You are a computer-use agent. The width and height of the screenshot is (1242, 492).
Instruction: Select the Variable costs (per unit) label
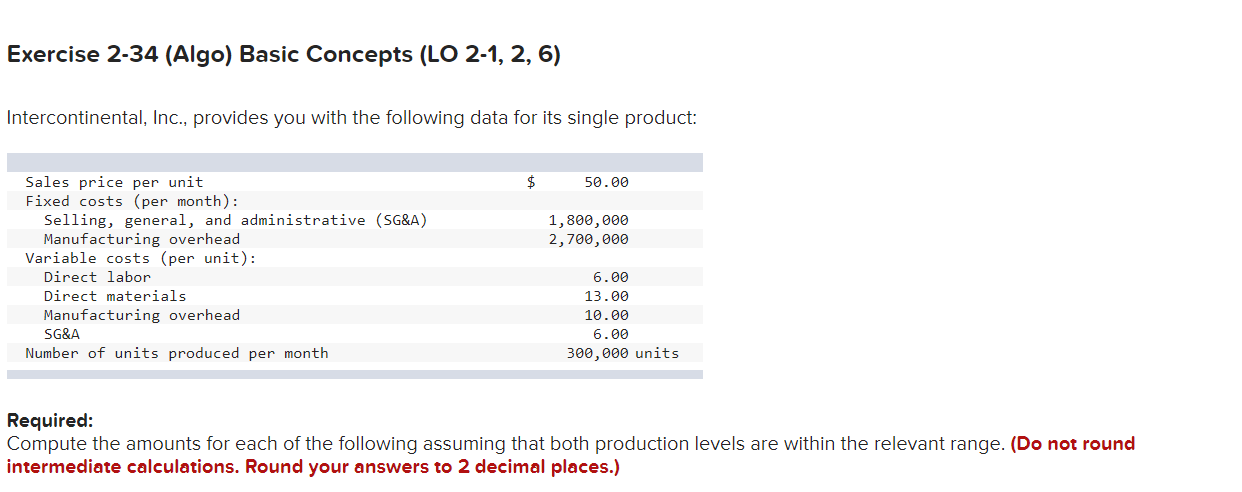pyautogui.click(x=140, y=258)
